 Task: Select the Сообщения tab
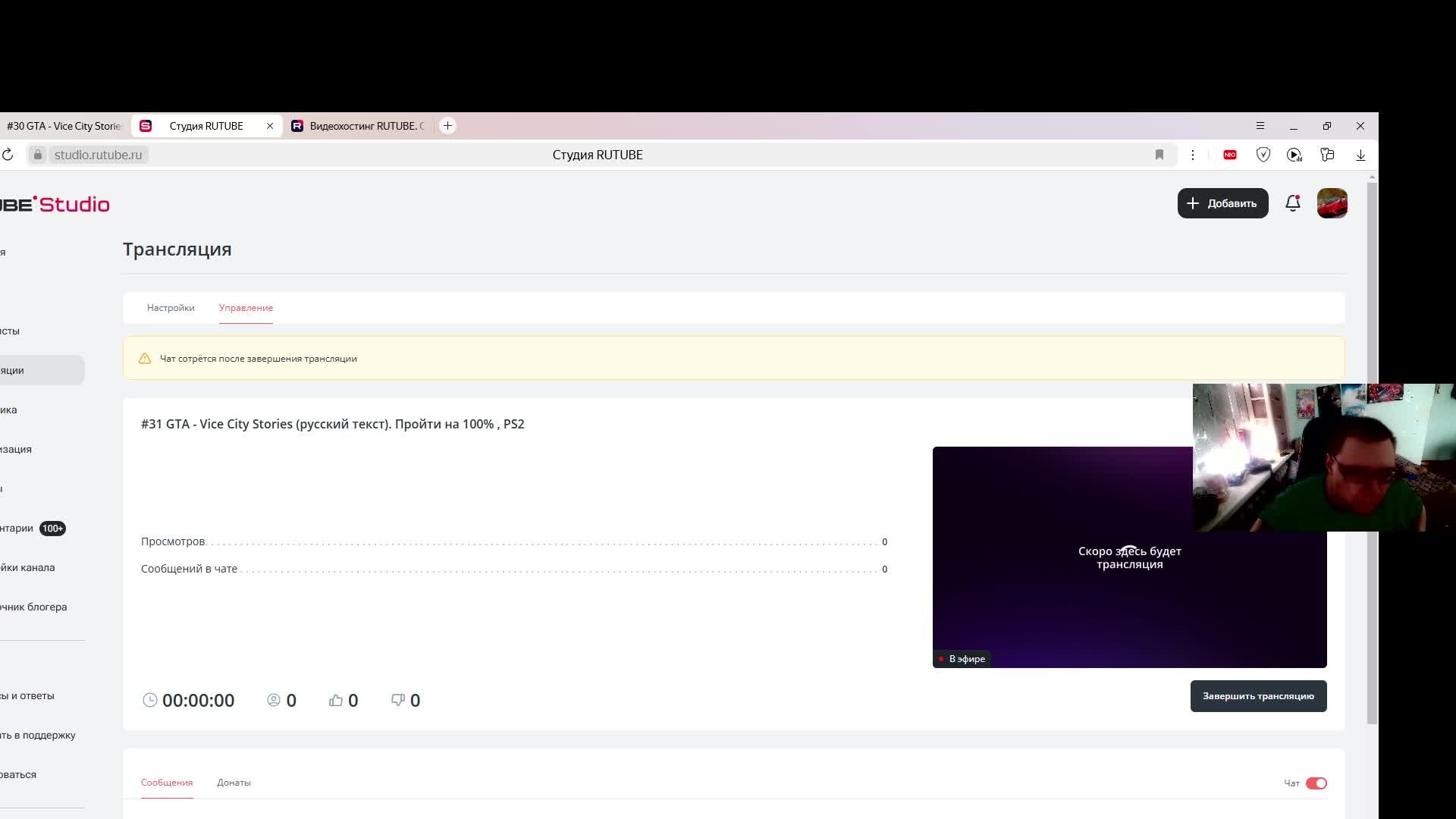coord(167,783)
